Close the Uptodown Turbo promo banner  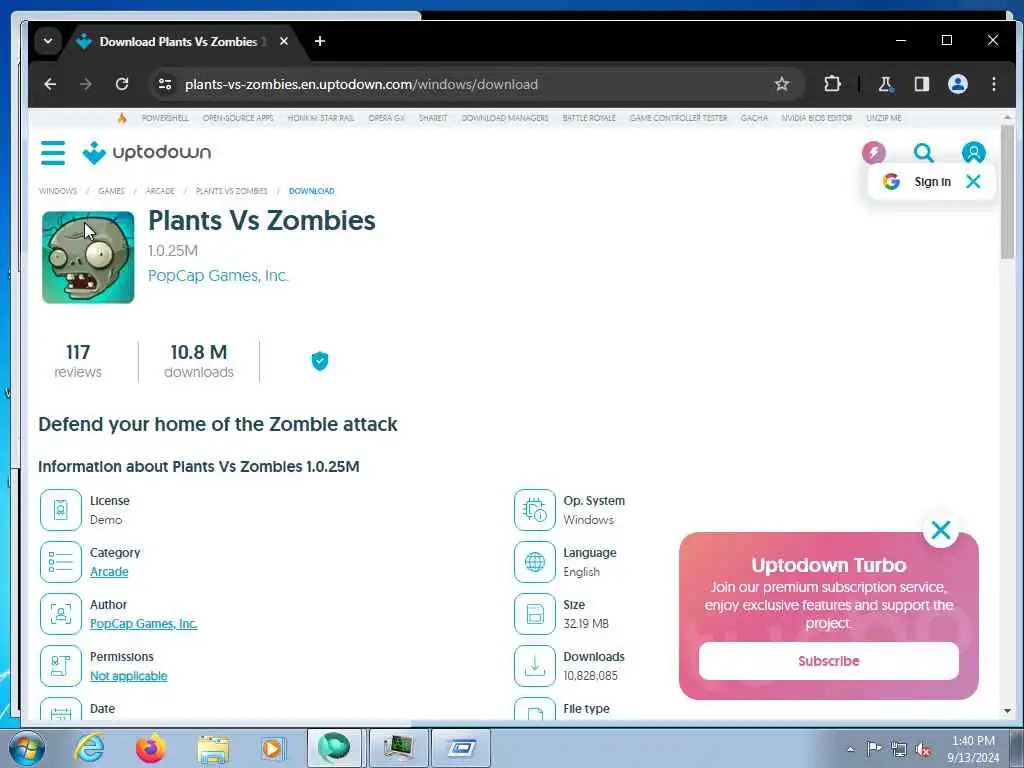940,530
